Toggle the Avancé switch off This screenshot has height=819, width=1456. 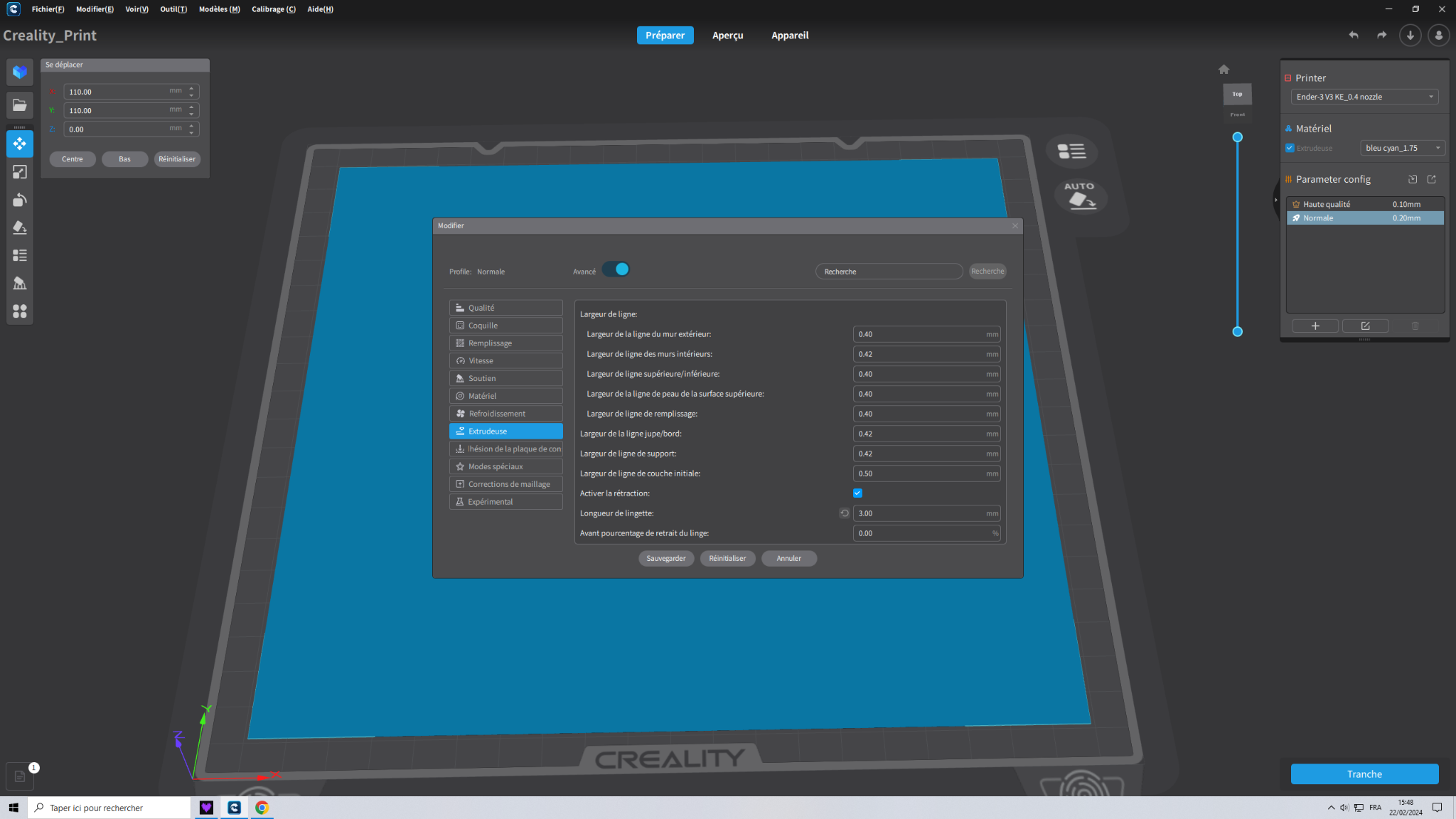pos(616,269)
